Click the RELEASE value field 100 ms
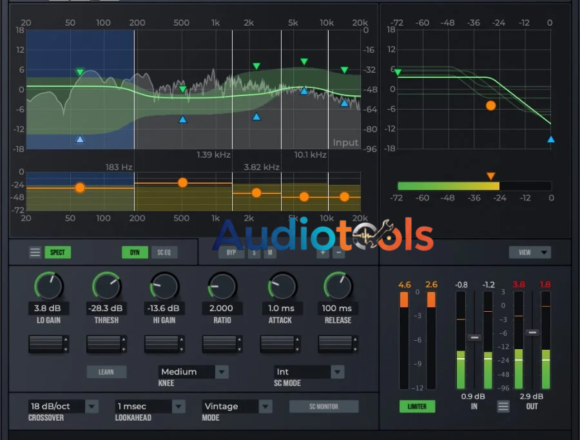The height and width of the screenshot is (440, 580). [x=337, y=308]
